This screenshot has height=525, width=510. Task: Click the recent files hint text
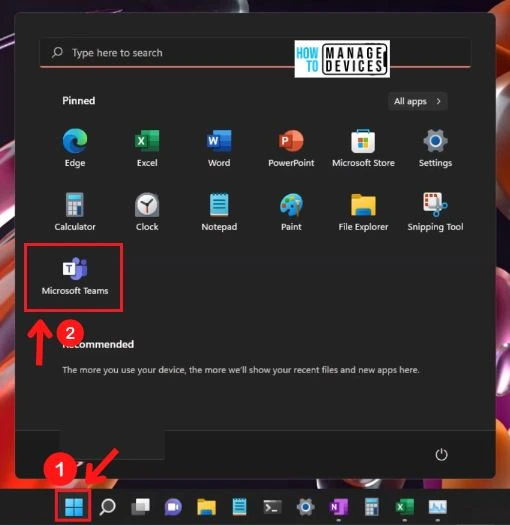[240, 370]
